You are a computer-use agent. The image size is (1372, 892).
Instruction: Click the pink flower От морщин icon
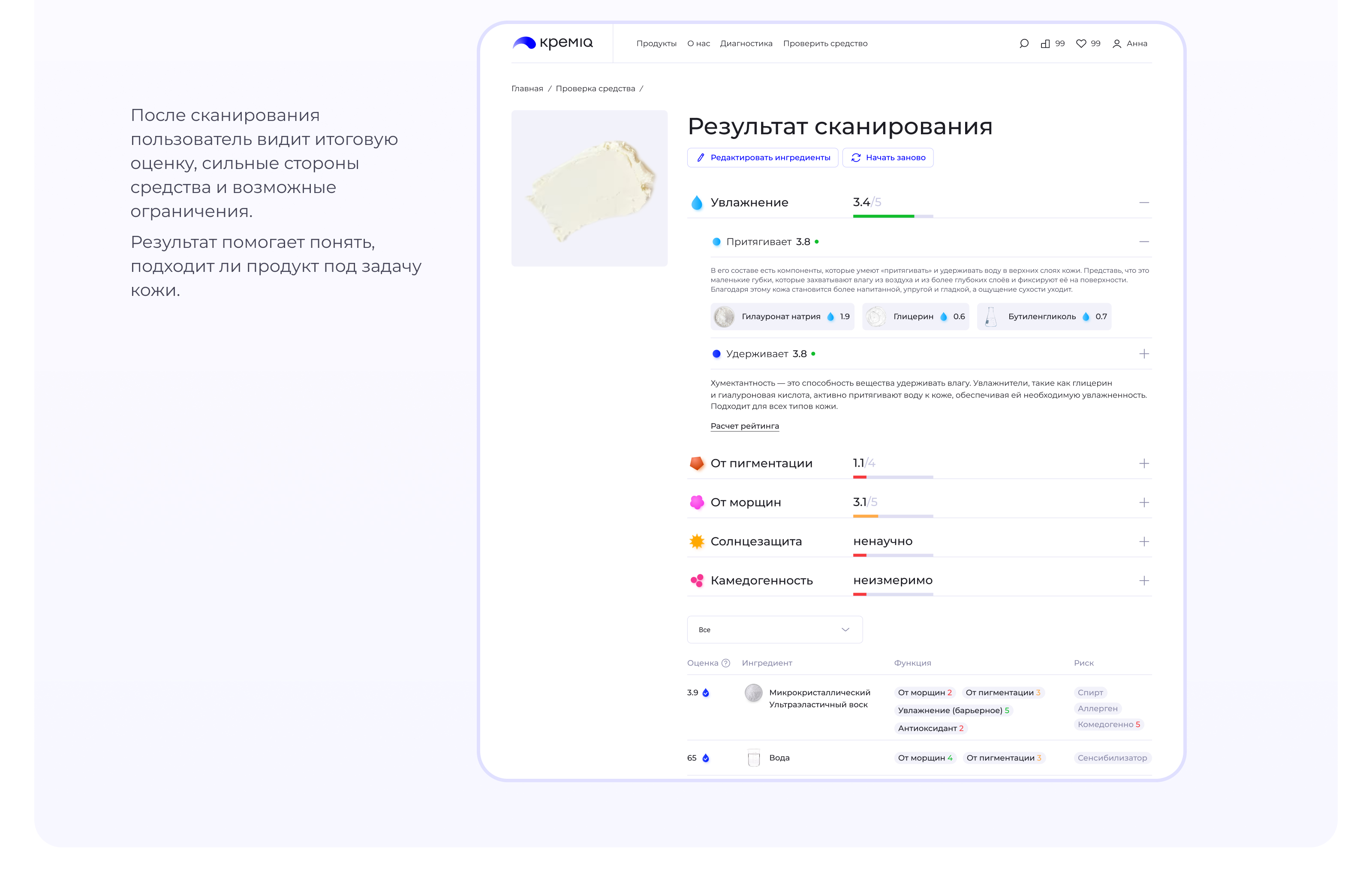point(697,502)
